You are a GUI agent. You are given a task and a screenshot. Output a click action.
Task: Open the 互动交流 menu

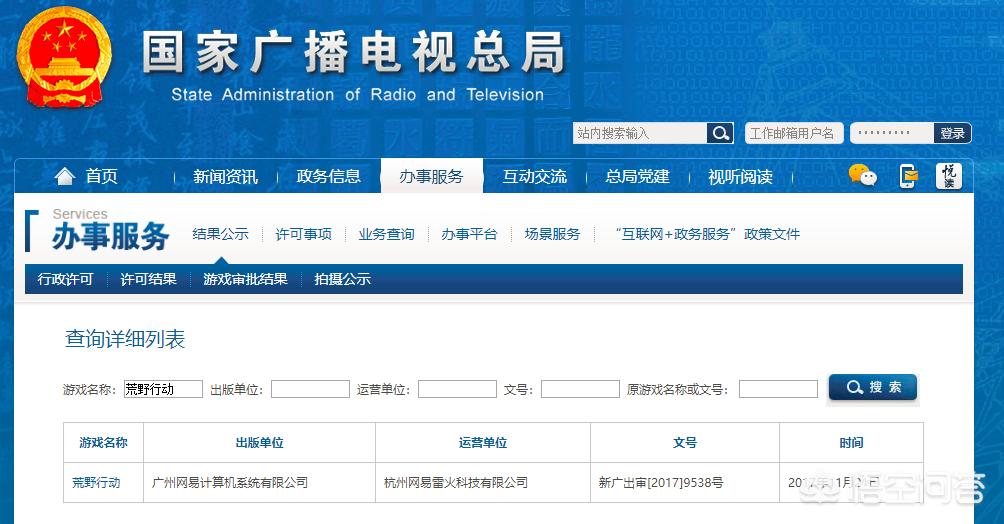click(535, 176)
